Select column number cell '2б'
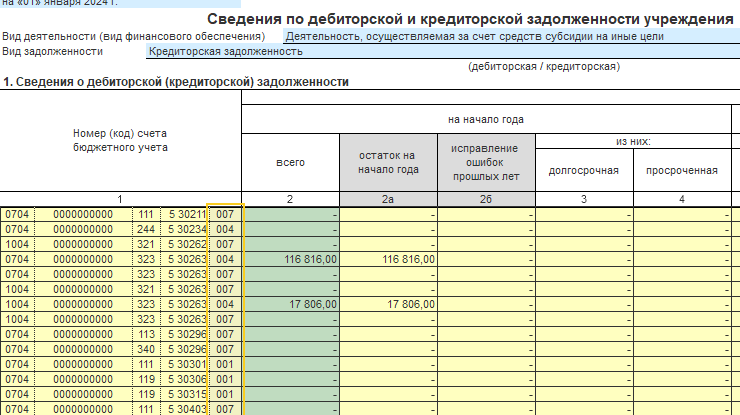 click(x=486, y=199)
